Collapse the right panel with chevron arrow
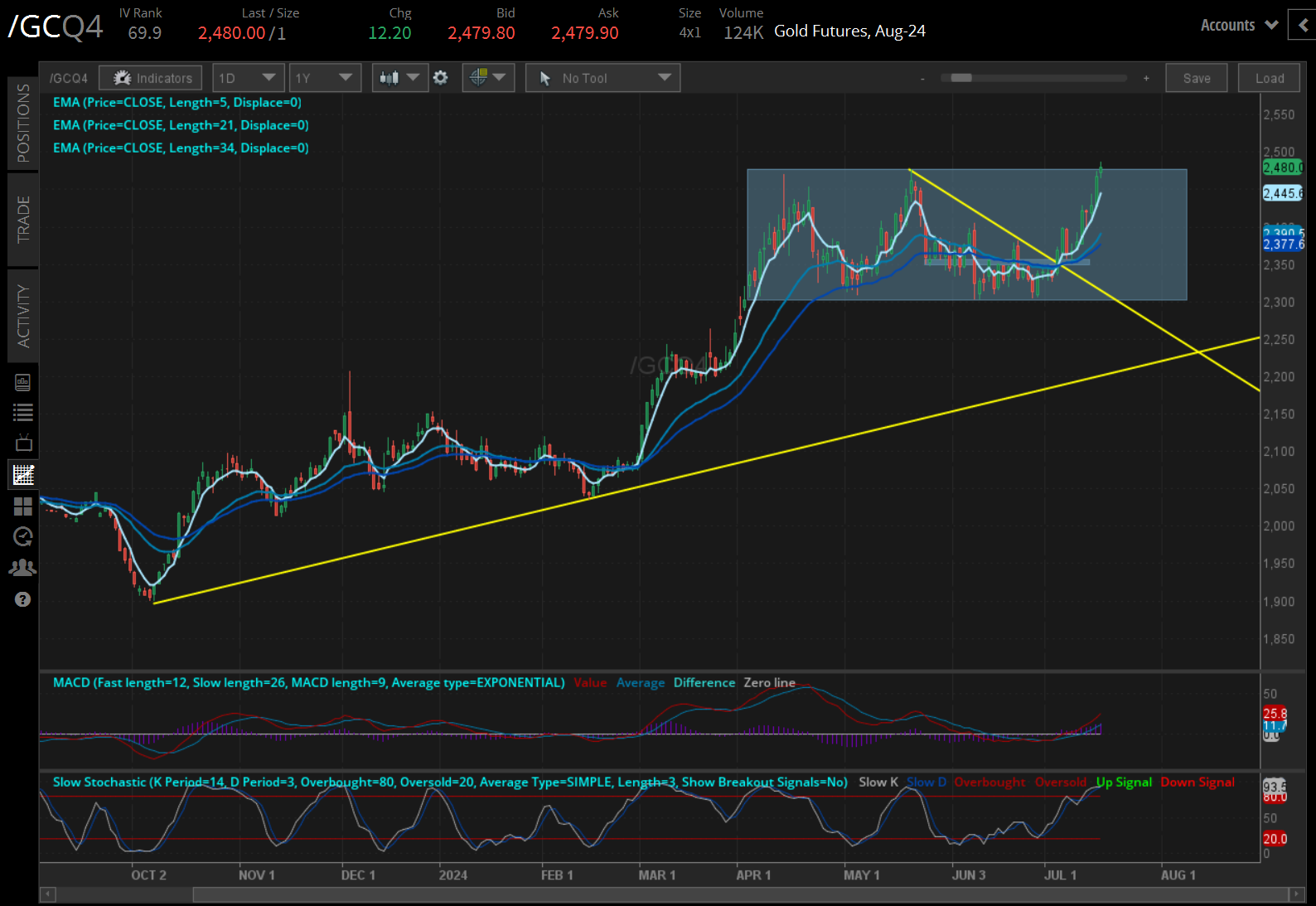This screenshot has height=906, width=1316. (x=1303, y=26)
